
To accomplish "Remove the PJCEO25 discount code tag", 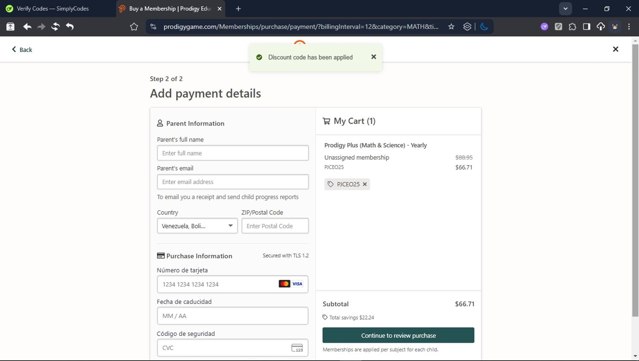I will pos(365,184).
